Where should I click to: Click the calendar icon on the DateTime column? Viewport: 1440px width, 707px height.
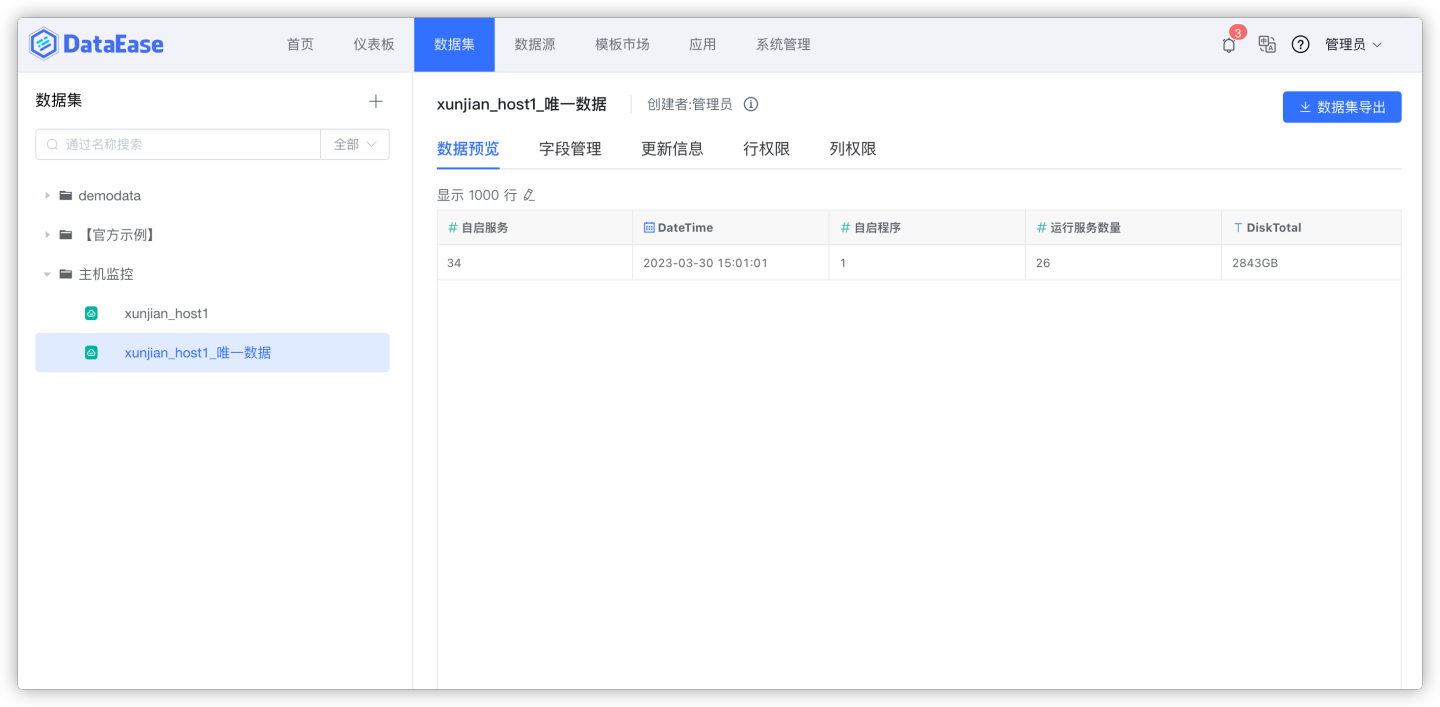pos(648,227)
